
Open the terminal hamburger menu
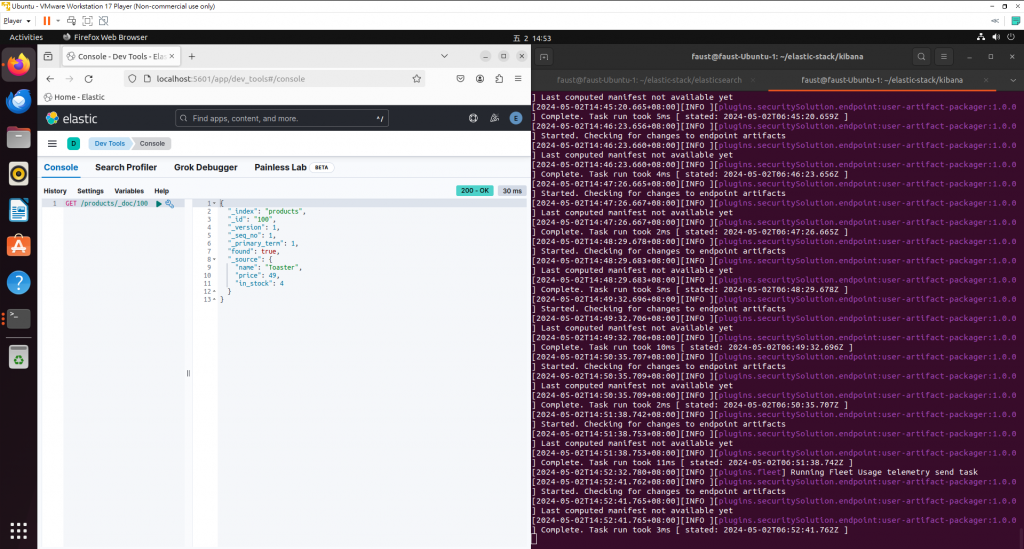(944, 57)
